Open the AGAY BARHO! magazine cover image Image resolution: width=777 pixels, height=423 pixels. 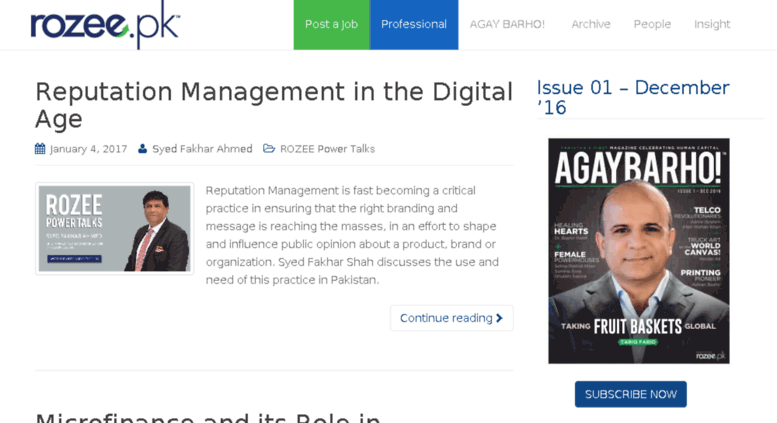(x=639, y=251)
